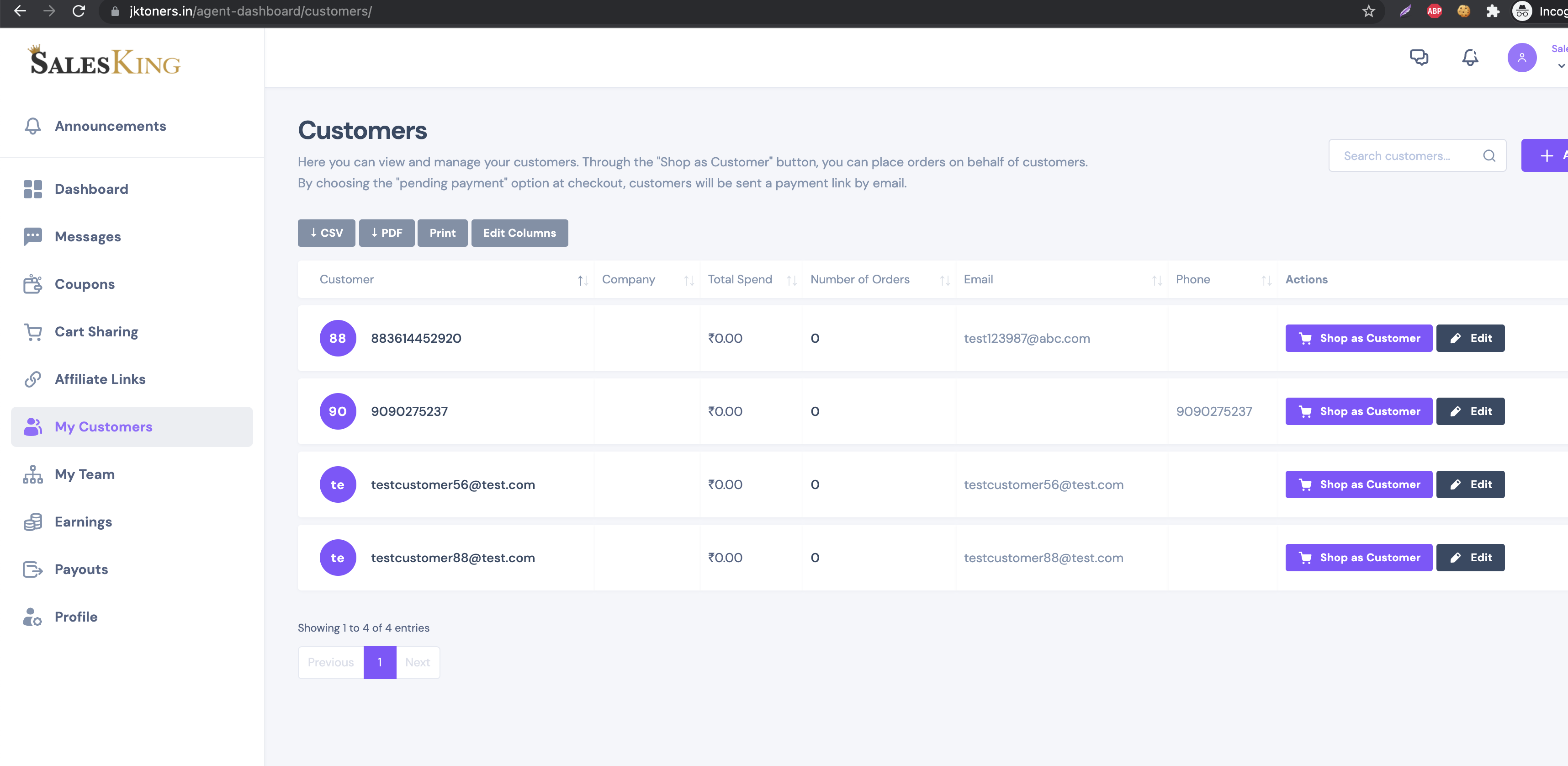Open Cart Sharing in sidebar
Screen dimensions: 1568x766
[x=96, y=332]
